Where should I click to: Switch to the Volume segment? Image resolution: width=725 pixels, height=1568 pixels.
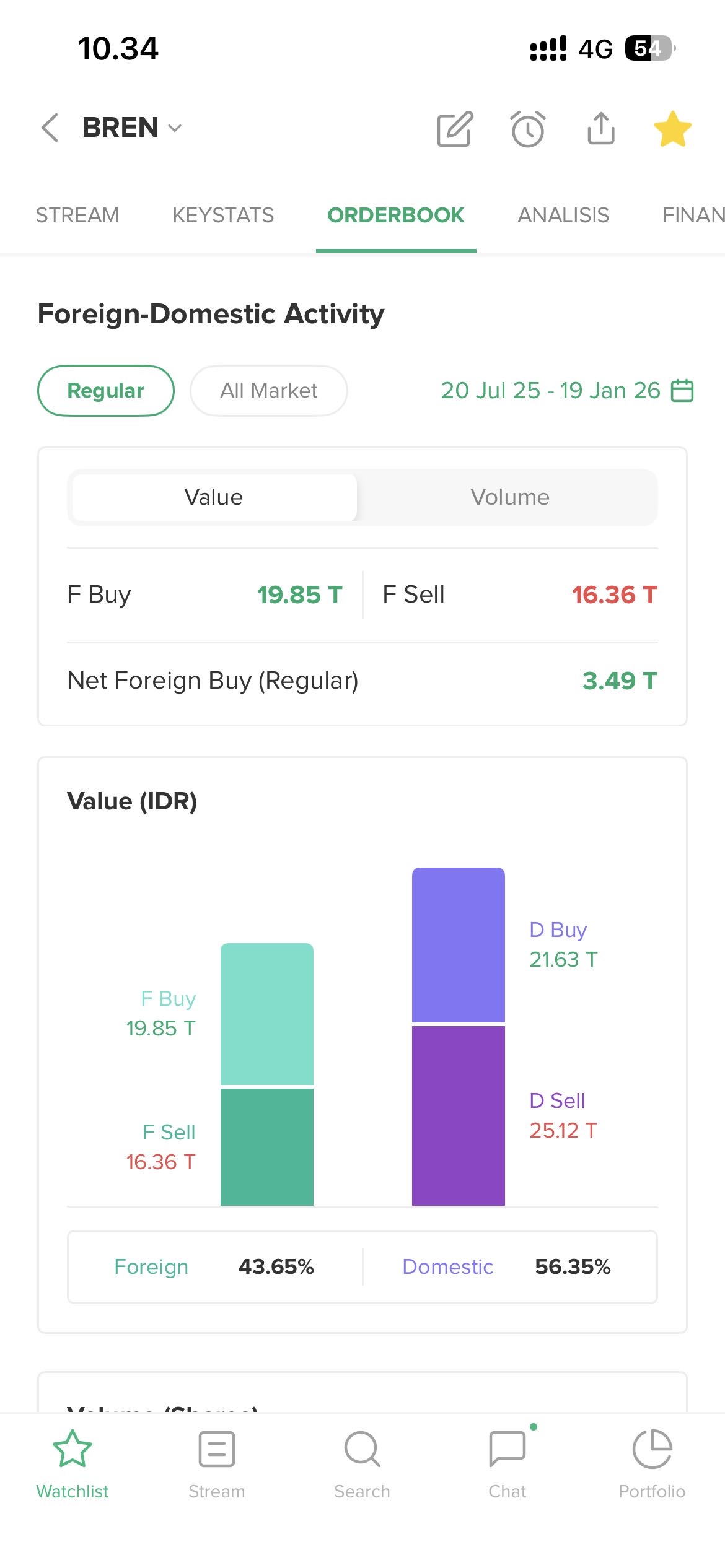click(x=509, y=497)
